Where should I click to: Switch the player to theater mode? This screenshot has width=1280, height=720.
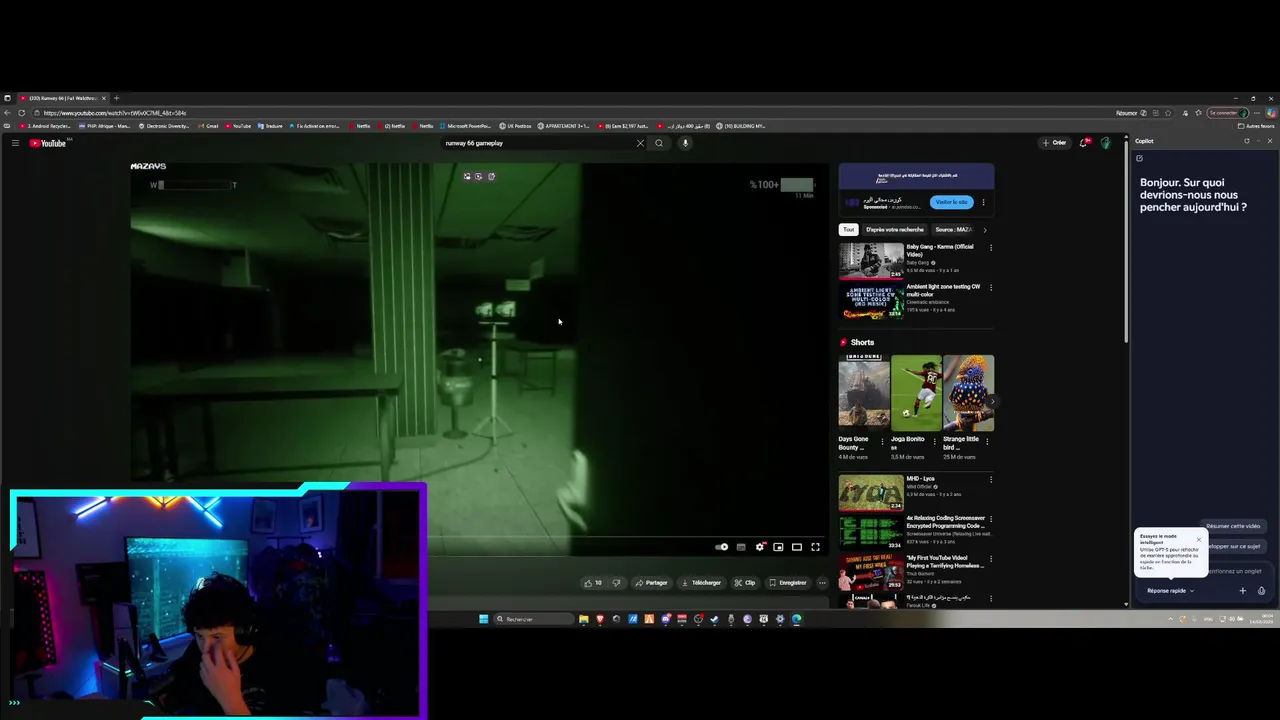click(797, 547)
